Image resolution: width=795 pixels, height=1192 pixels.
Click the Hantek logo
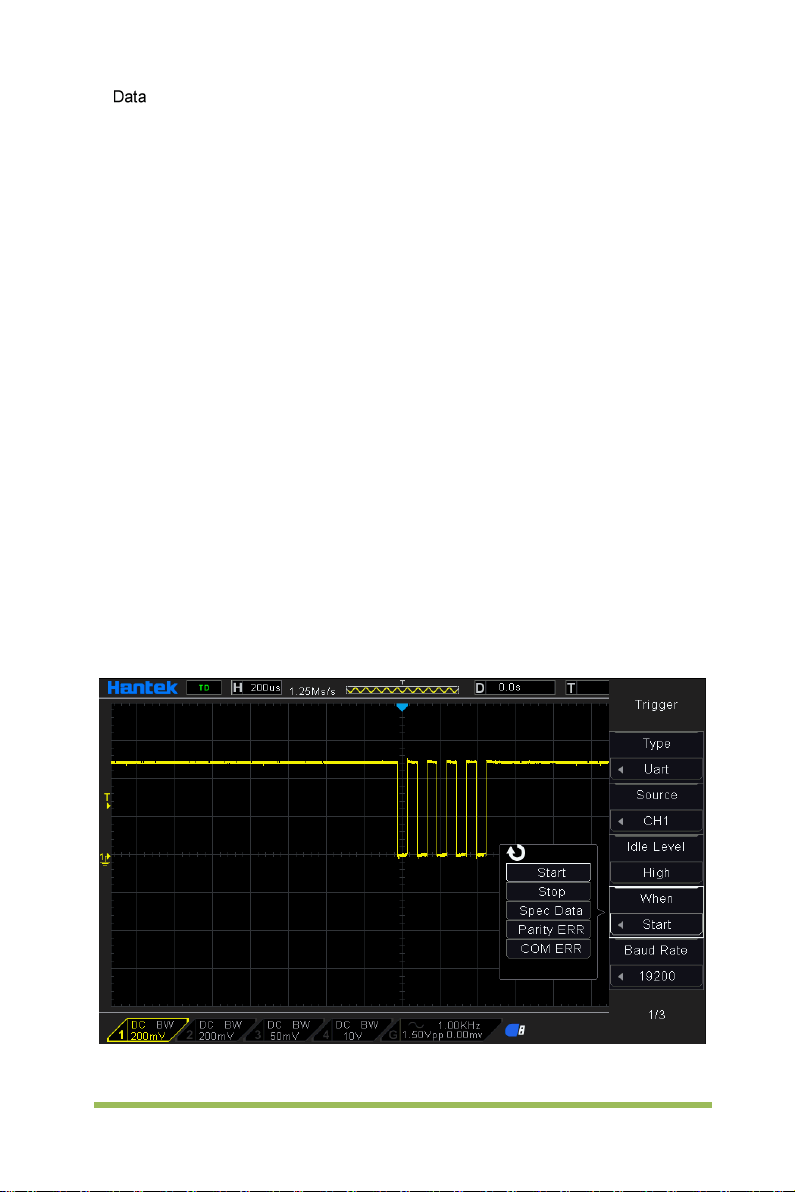[142, 687]
